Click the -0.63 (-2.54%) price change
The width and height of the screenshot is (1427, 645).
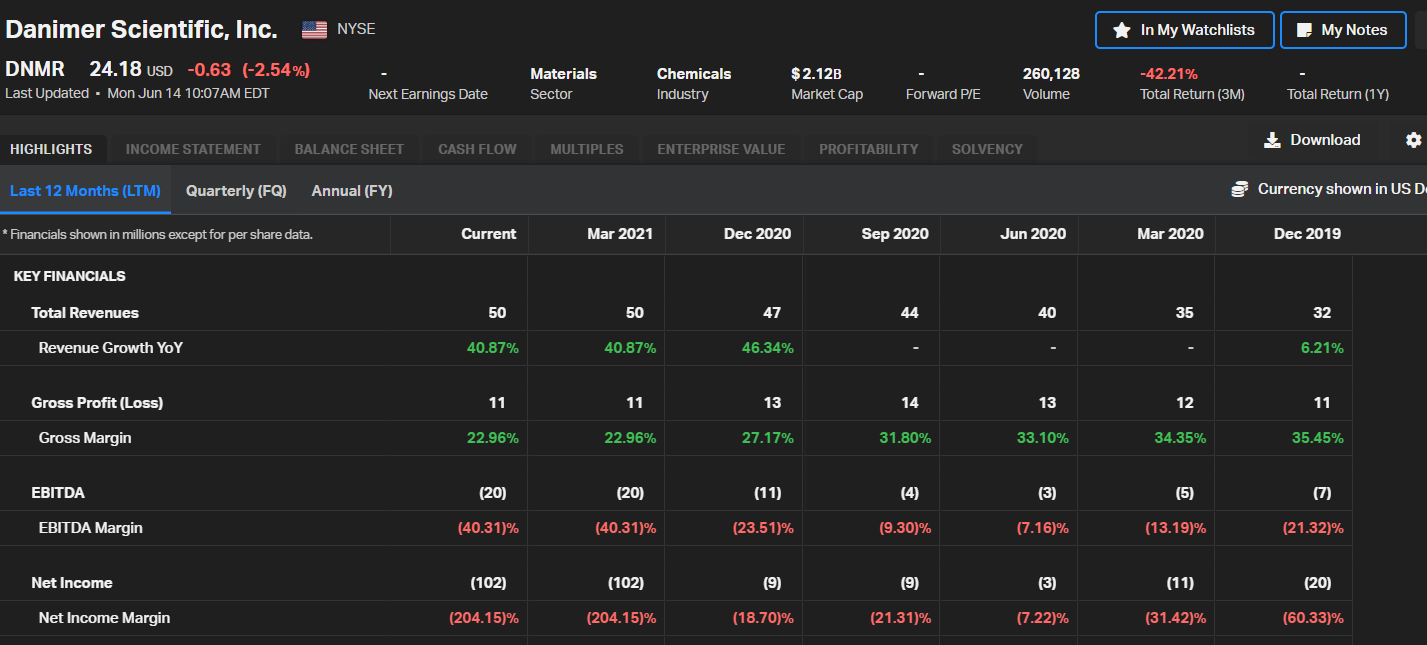pos(248,70)
